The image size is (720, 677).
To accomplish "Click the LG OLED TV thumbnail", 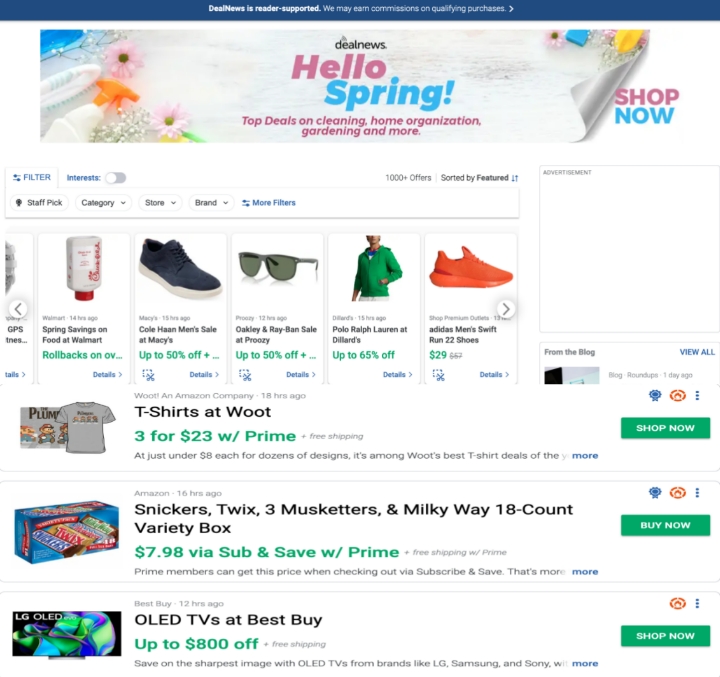I will pos(67,634).
